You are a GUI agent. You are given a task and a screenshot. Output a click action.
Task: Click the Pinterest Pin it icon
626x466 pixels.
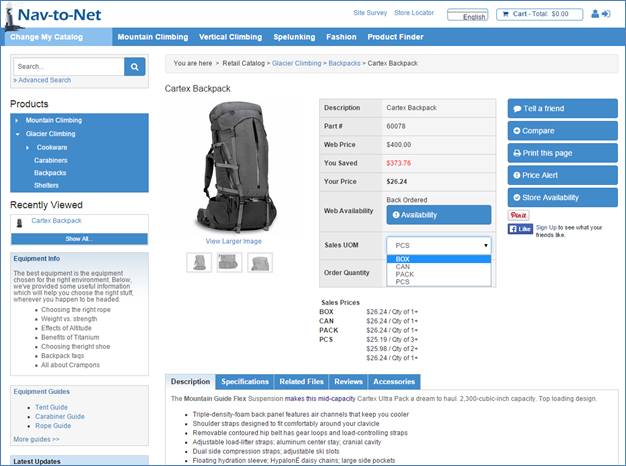pyautogui.click(x=519, y=215)
